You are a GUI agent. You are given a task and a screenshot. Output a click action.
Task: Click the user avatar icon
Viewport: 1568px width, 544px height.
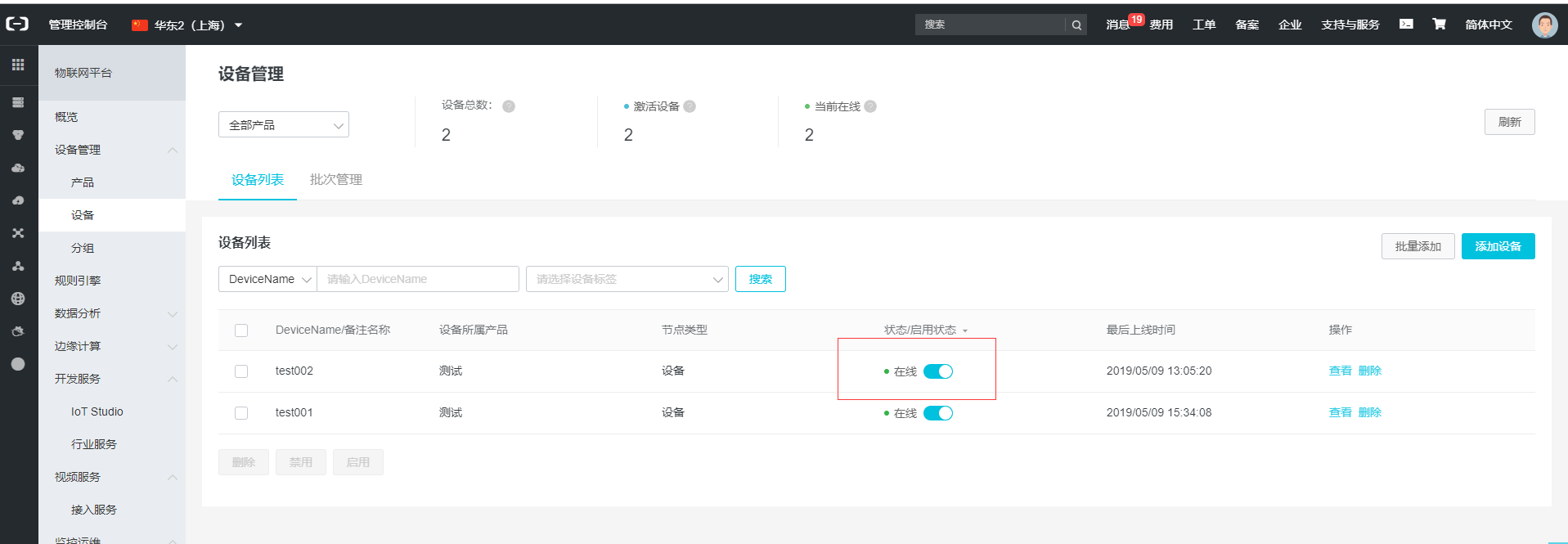pyautogui.click(x=1544, y=25)
